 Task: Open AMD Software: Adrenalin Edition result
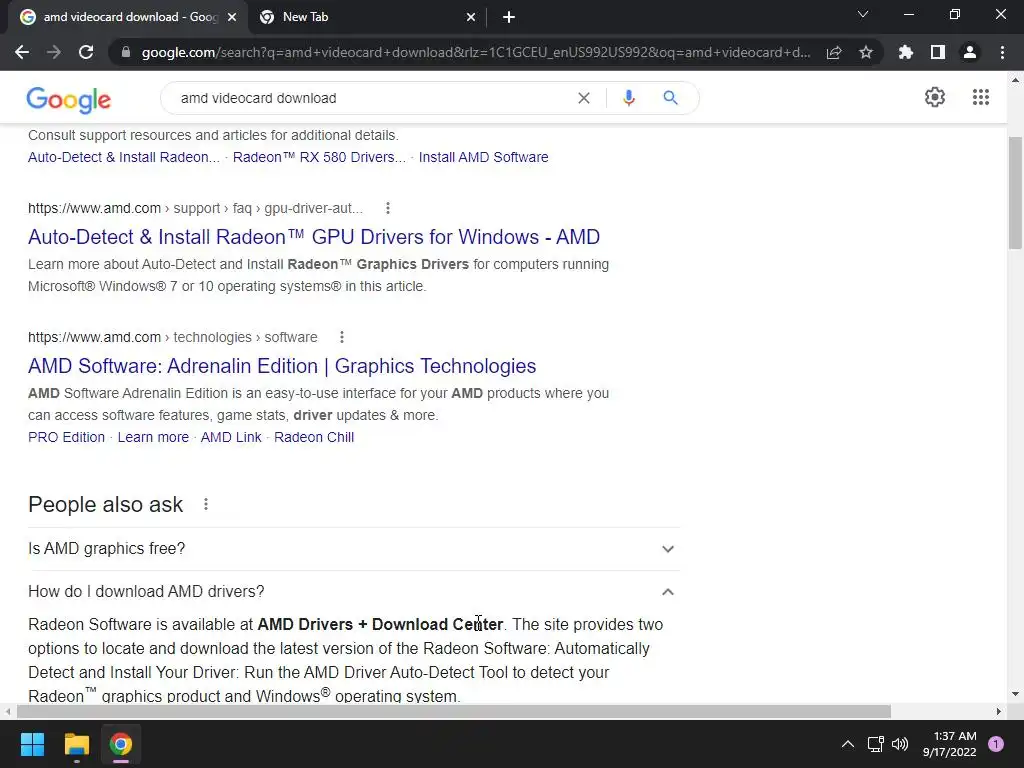282,366
